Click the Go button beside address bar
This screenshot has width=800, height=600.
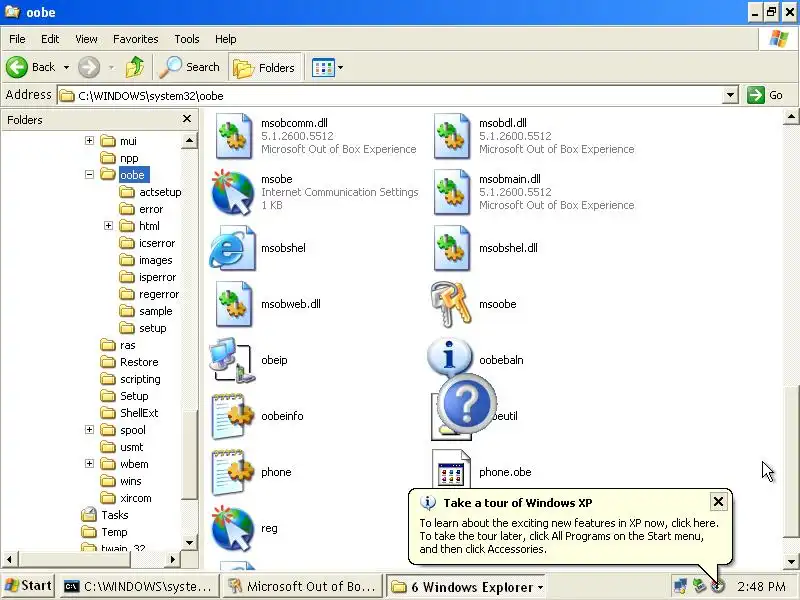coord(765,95)
